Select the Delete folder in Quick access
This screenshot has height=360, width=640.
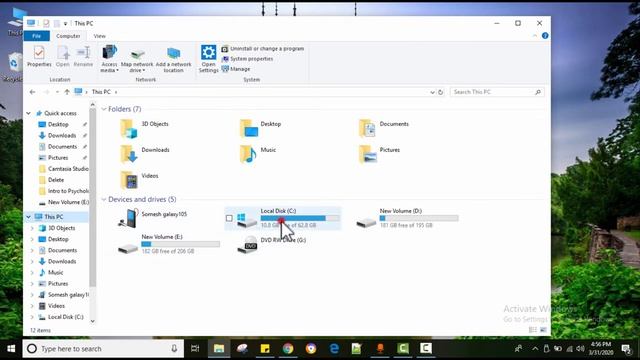click(x=51, y=180)
